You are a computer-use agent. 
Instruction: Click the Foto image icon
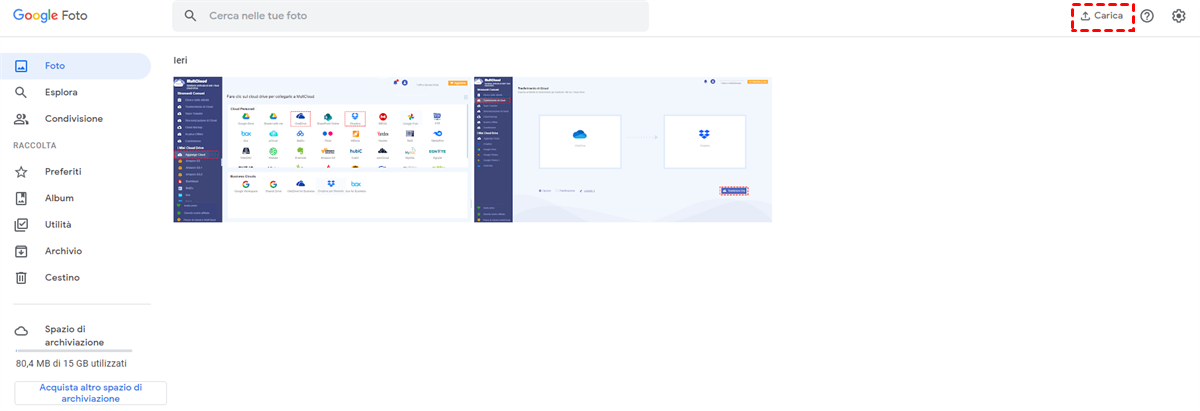[x=21, y=66]
